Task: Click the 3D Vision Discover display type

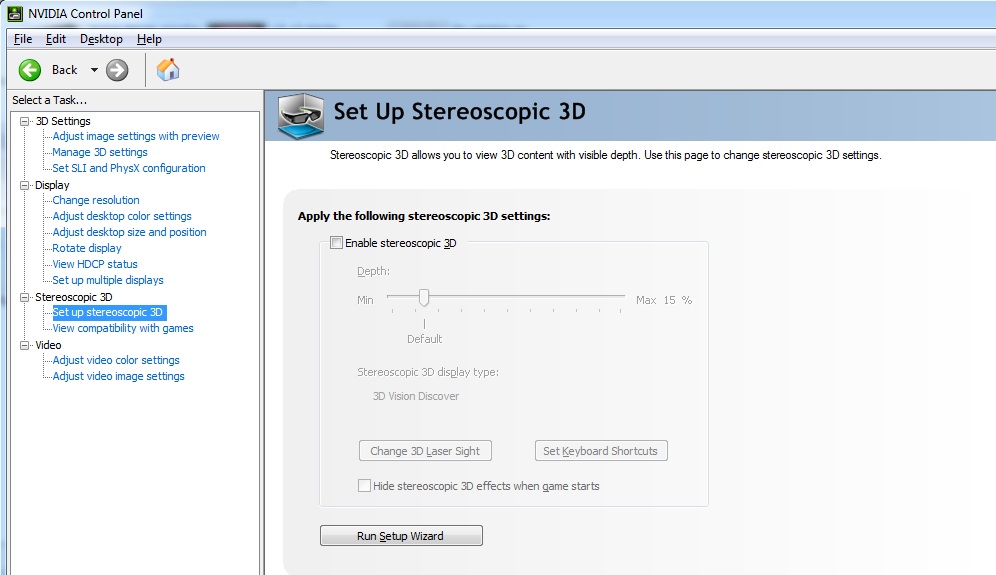Action: tap(416, 396)
